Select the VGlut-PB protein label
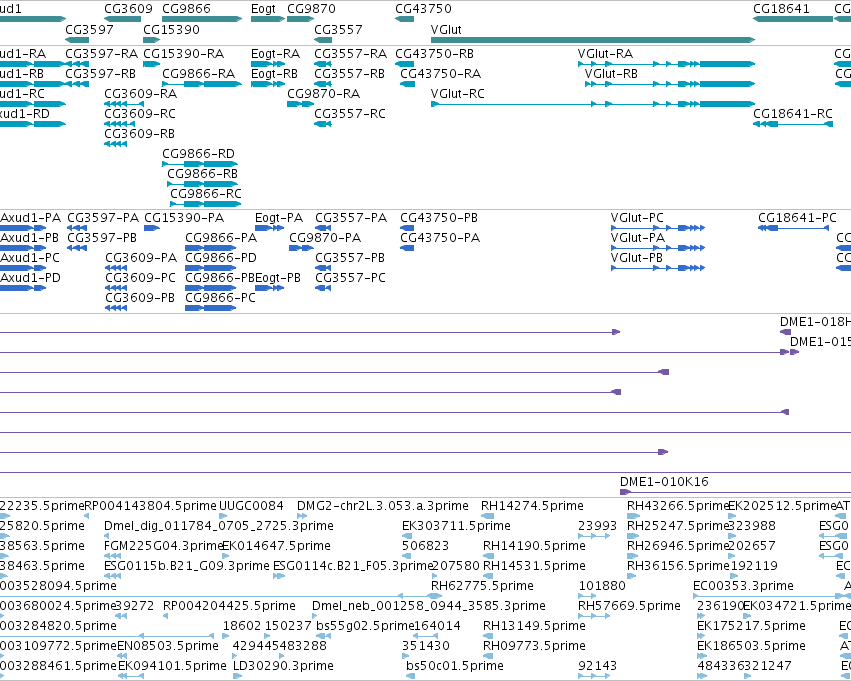Image resolution: width=851 pixels, height=681 pixels. [x=637, y=258]
